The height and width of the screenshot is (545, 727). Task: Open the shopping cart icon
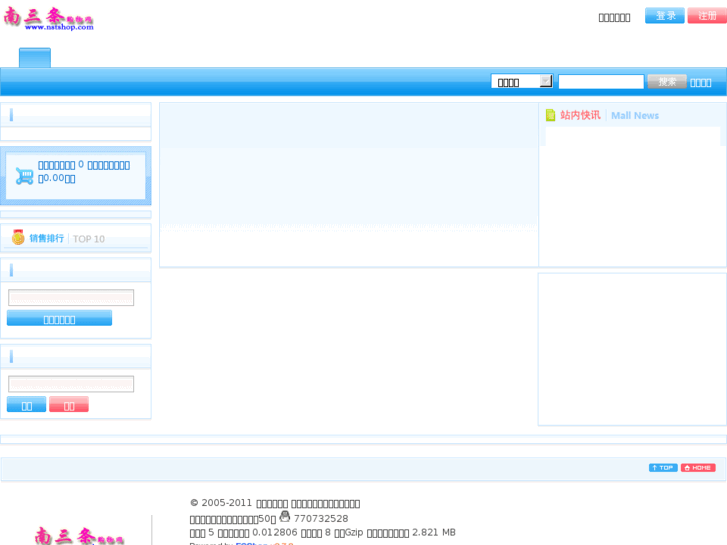[x=24, y=176]
